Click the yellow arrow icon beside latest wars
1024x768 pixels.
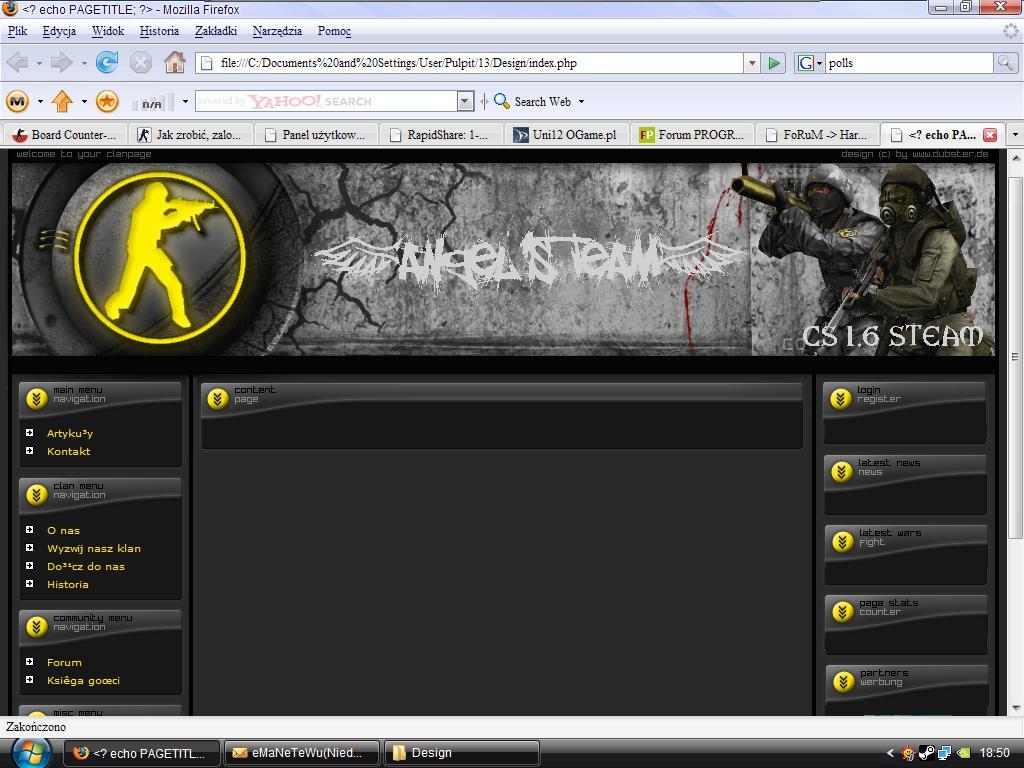[842, 541]
